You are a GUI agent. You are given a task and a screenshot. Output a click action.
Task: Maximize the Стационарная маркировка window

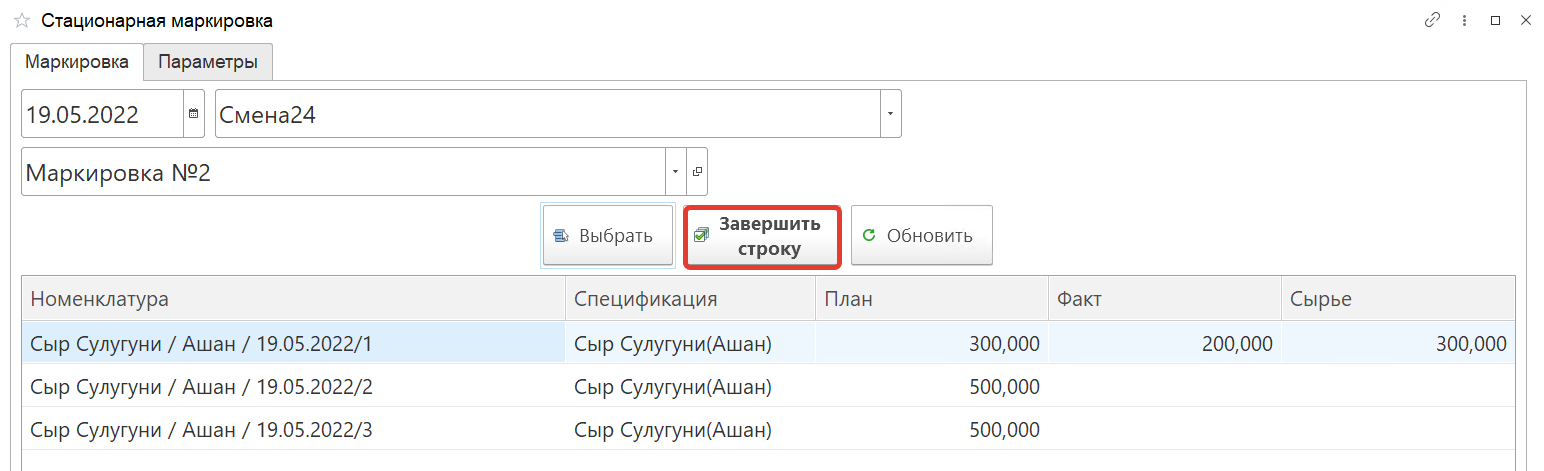click(x=1495, y=20)
